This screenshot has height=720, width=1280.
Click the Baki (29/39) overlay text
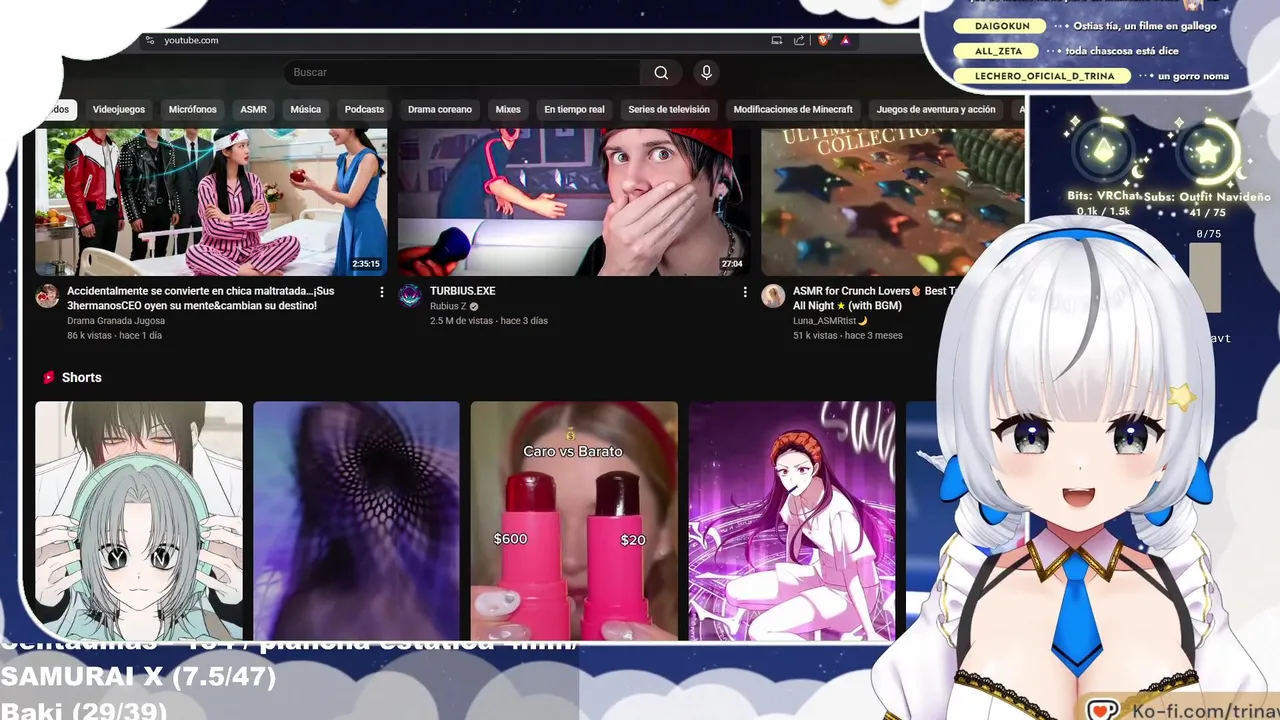[84, 709]
